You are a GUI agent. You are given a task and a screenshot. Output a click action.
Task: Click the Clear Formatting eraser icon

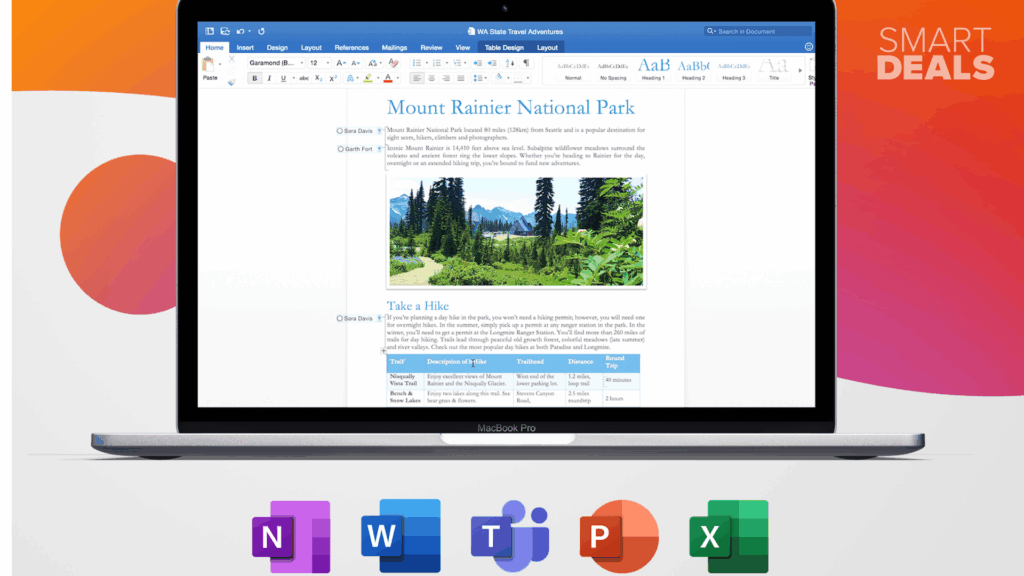(x=393, y=63)
